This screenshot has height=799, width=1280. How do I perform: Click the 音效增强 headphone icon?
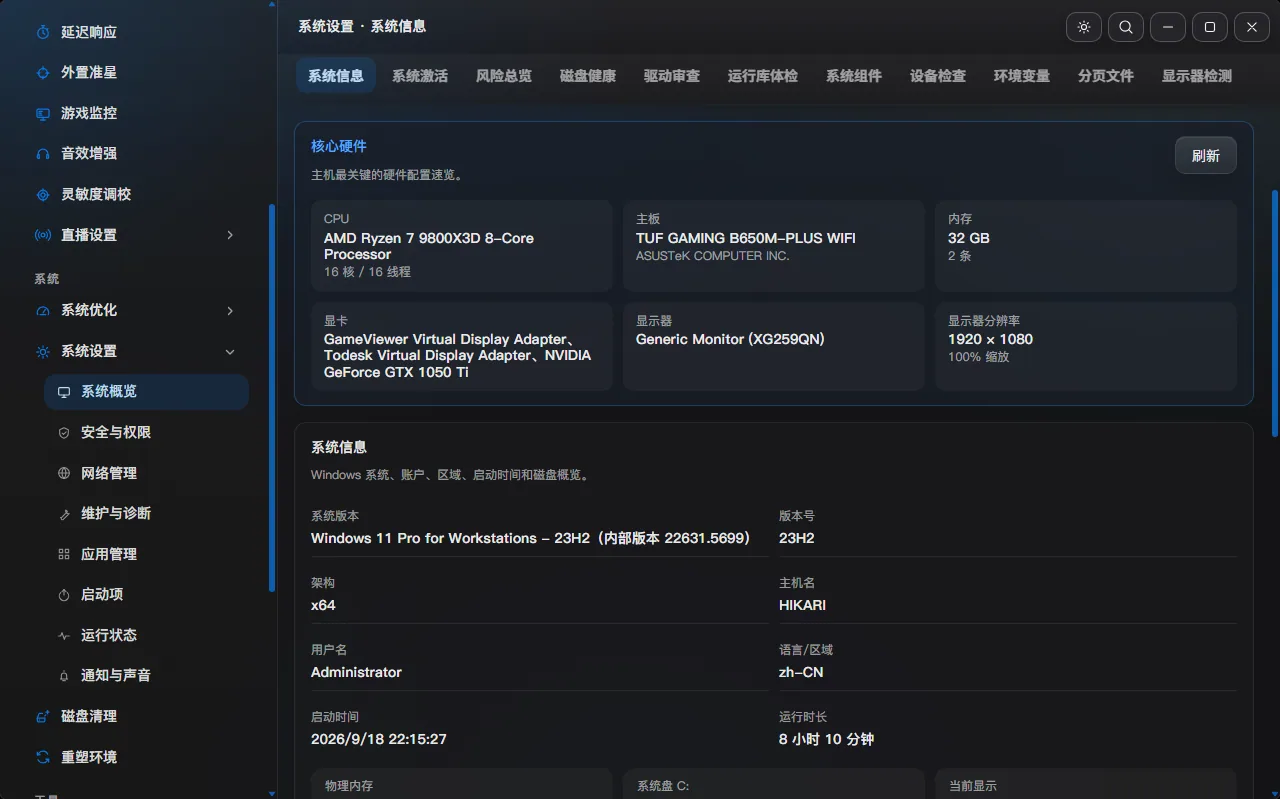[43, 154]
